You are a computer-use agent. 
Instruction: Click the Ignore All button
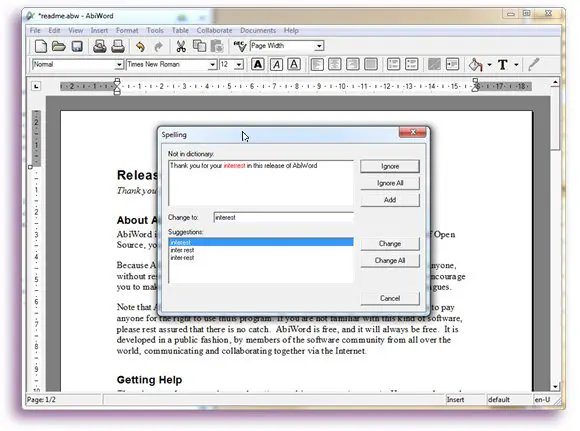[x=390, y=183]
